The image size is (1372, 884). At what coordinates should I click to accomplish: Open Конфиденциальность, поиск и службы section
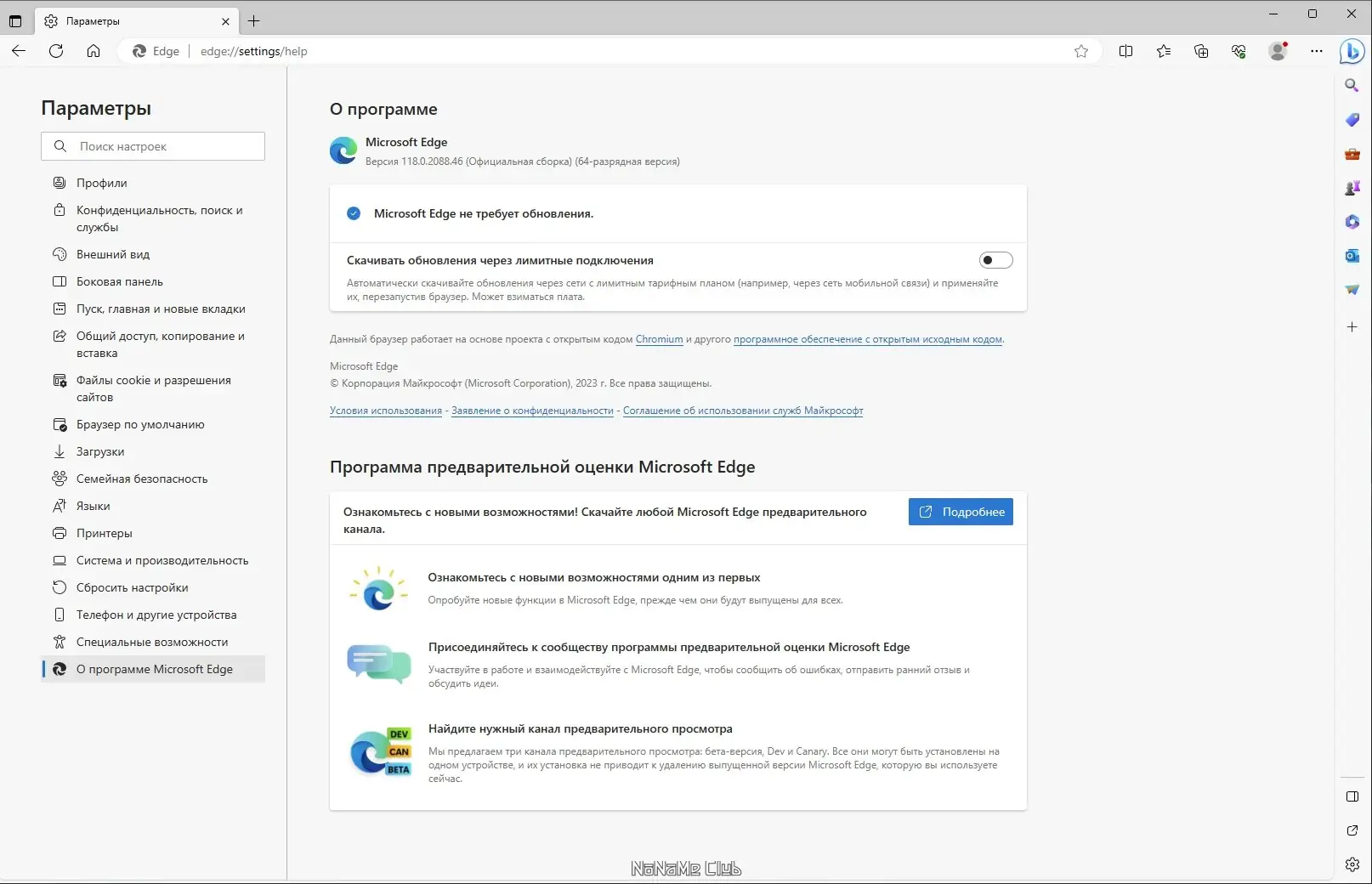(x=153, y=218)
